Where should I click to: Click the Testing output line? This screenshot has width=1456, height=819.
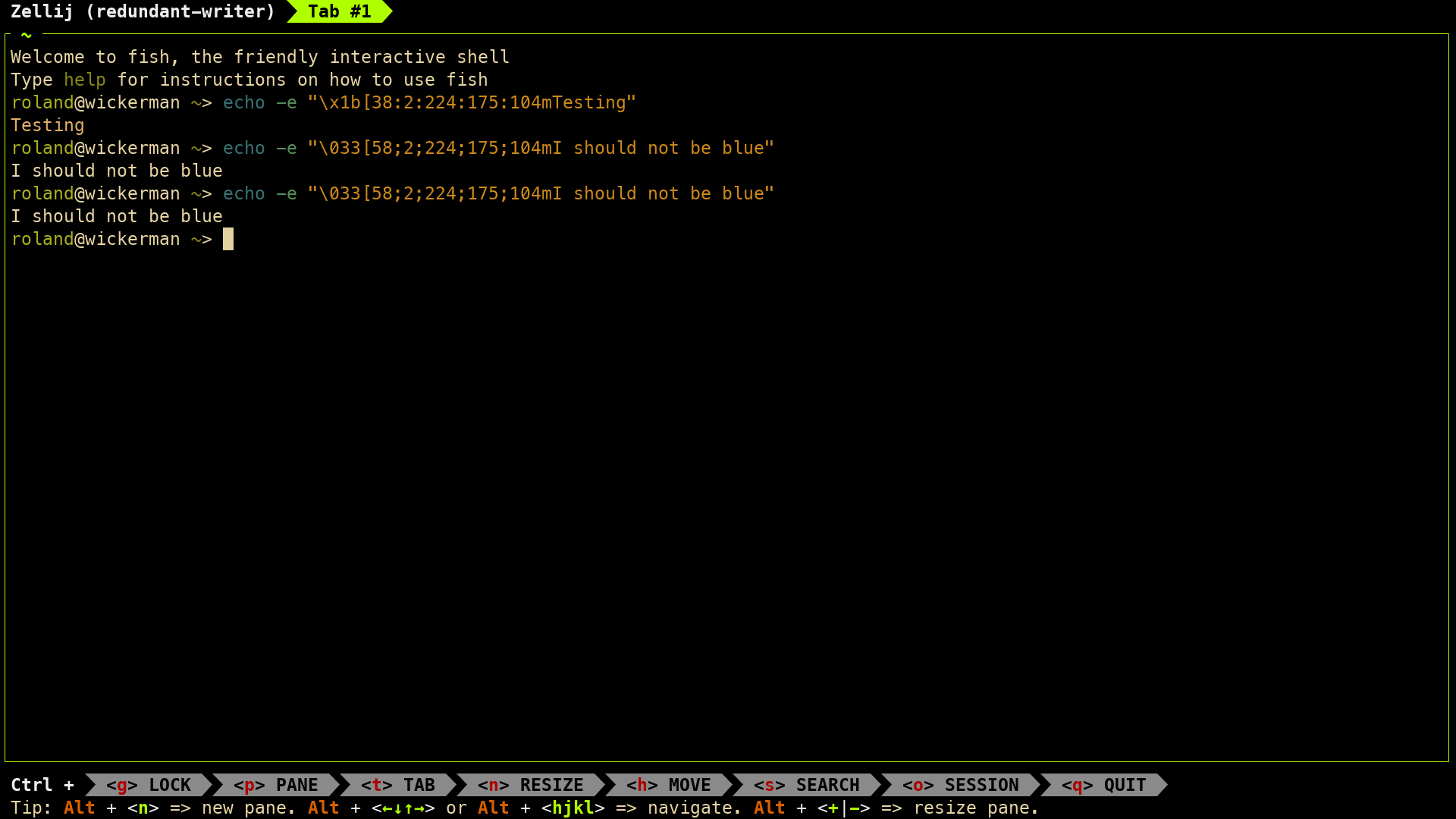[x=47, y=125]
